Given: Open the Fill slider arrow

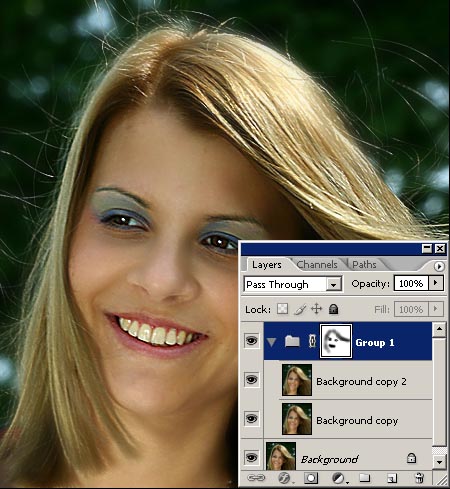Looking at the screenshot, I should tap(436, 309).
